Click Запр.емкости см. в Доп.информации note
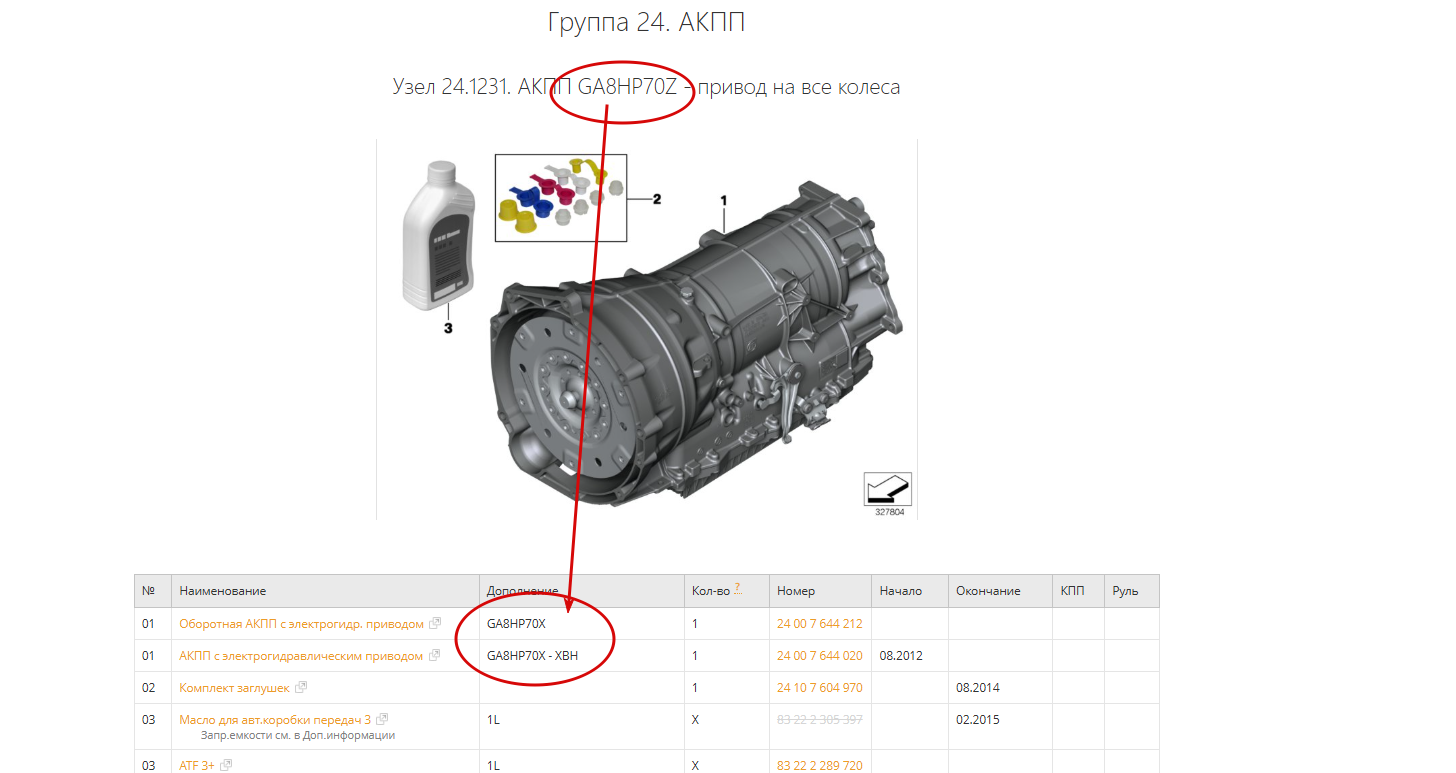Viewport: 1456px width, 773px height. (x=298, y=735)
